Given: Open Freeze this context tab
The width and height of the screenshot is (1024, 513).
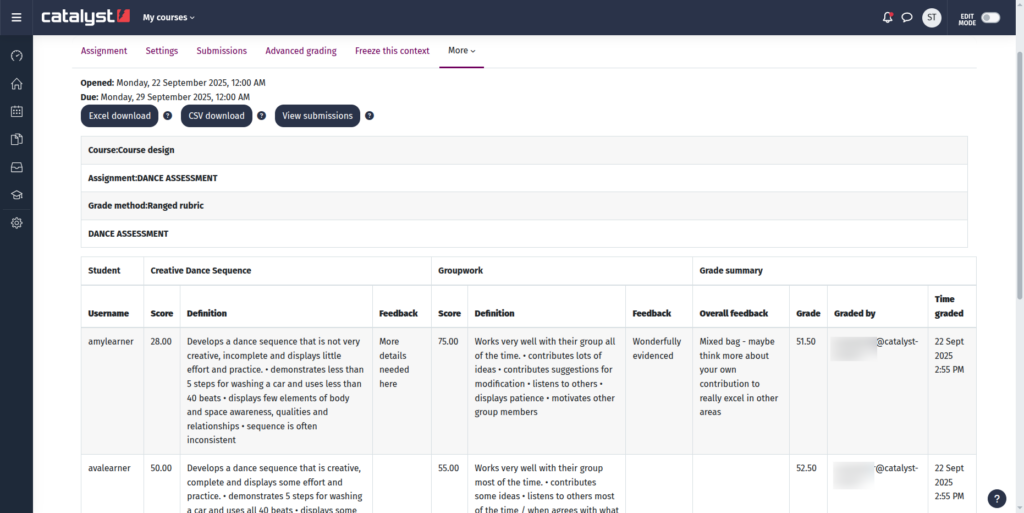Looking at the screenshot, I should click(x=392, y=51).
